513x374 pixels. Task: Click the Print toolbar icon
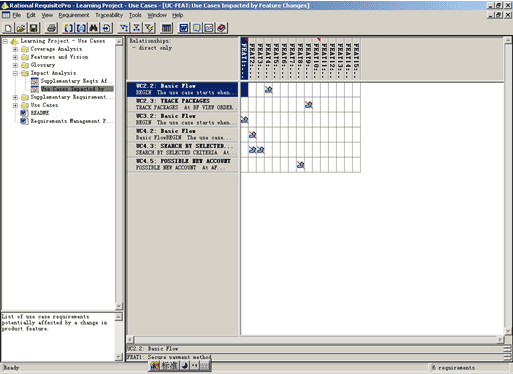pos(51,28)
